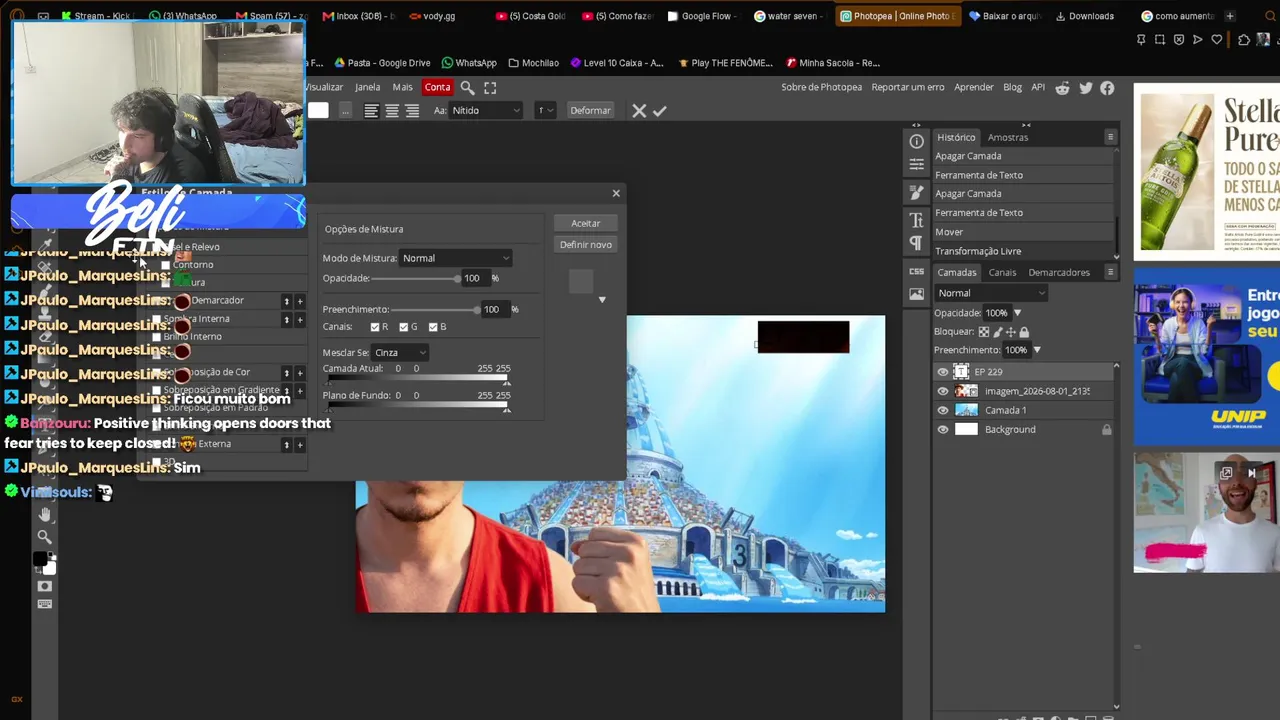Toggle the B channel checkbox

pyautogui.click(x=433, y=327)
